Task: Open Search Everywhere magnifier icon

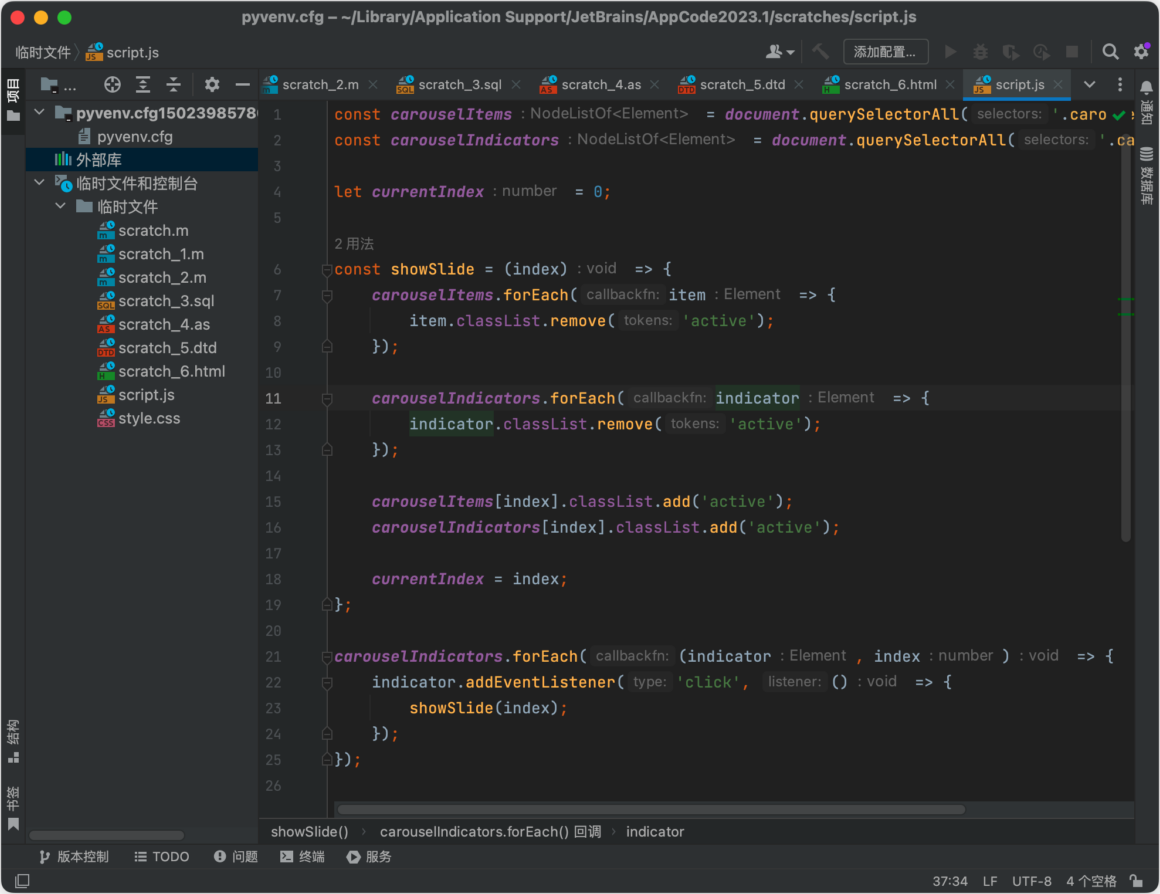Action: pos(1110,52)
